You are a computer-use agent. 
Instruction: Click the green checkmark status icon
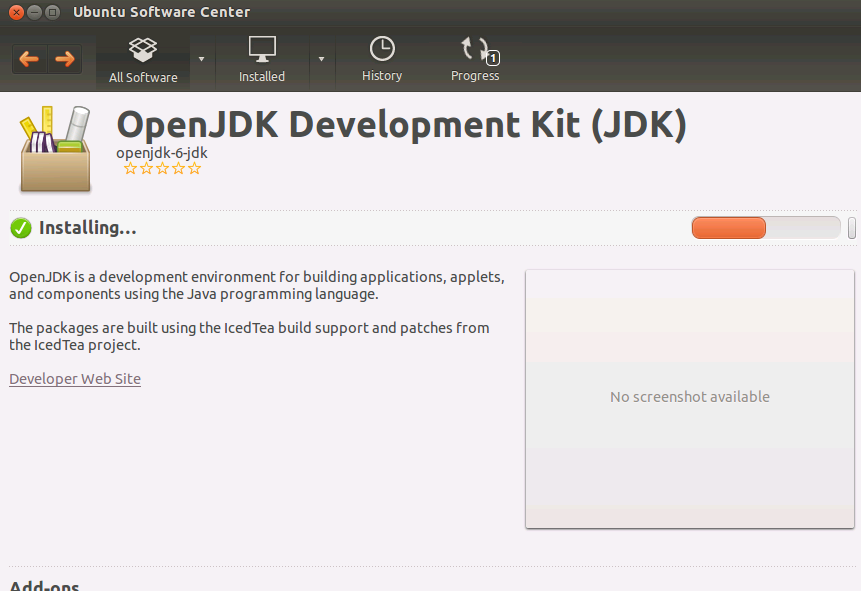coord(21,228)
